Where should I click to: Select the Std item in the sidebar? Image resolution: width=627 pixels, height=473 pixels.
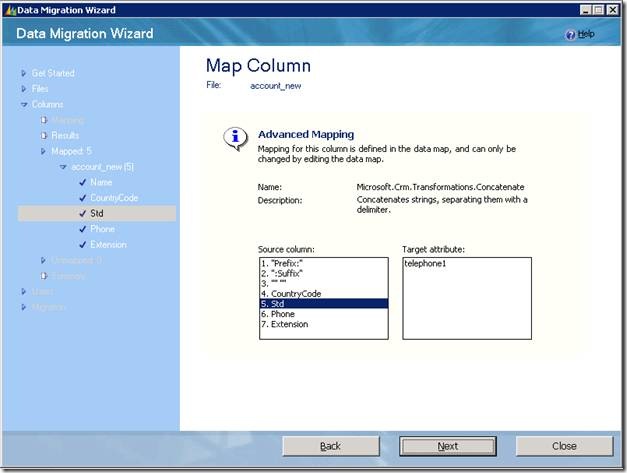[97, 214]
